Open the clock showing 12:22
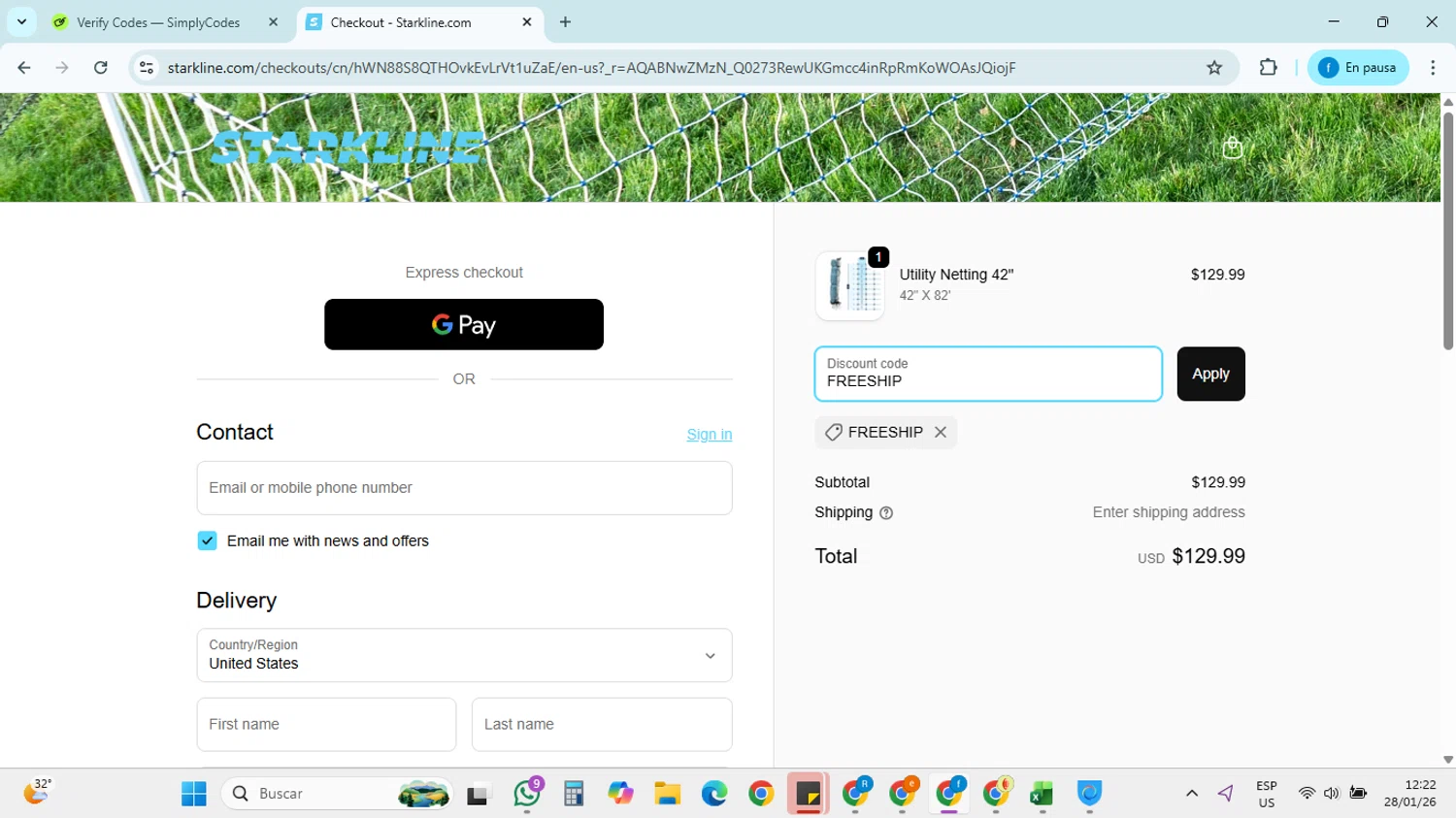This screenshot has width=1456, height=818. pyautogui.click(x=1409, y=794)
